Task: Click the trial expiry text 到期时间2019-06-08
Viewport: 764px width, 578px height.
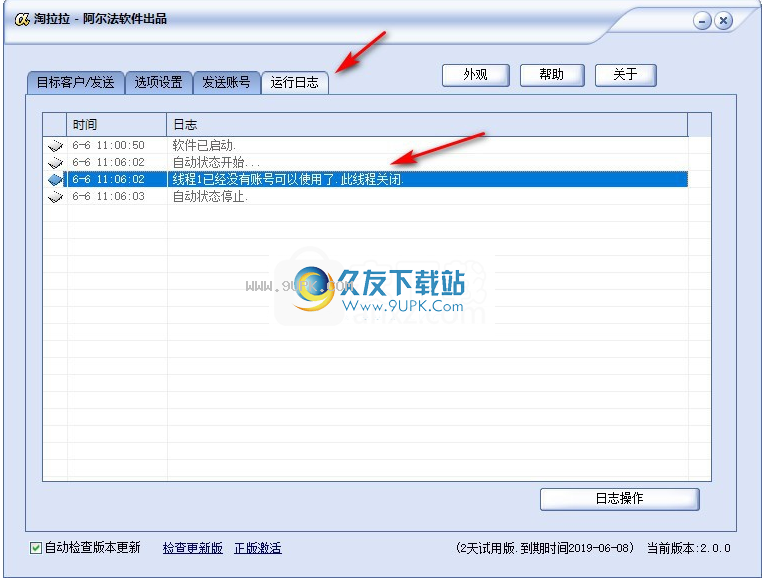Action: point(574,548)
